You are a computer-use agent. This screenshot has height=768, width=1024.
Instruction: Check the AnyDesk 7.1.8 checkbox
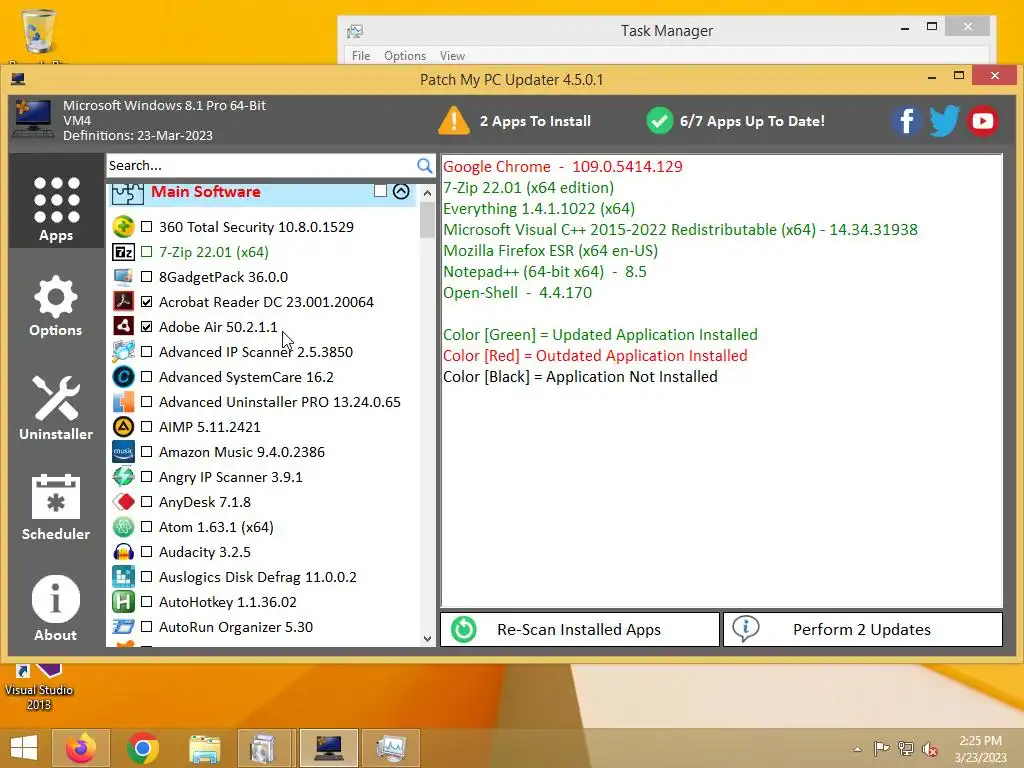[x=146, y=502]
